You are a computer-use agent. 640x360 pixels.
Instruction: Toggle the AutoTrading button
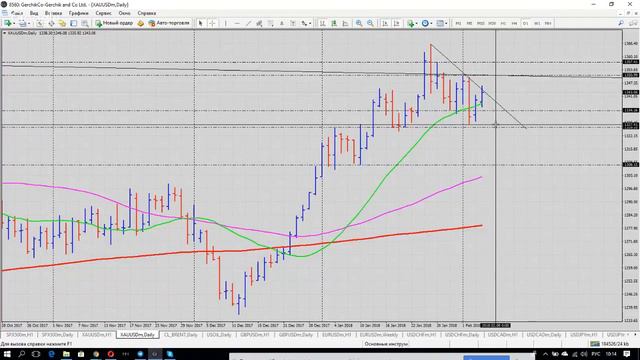169,23
